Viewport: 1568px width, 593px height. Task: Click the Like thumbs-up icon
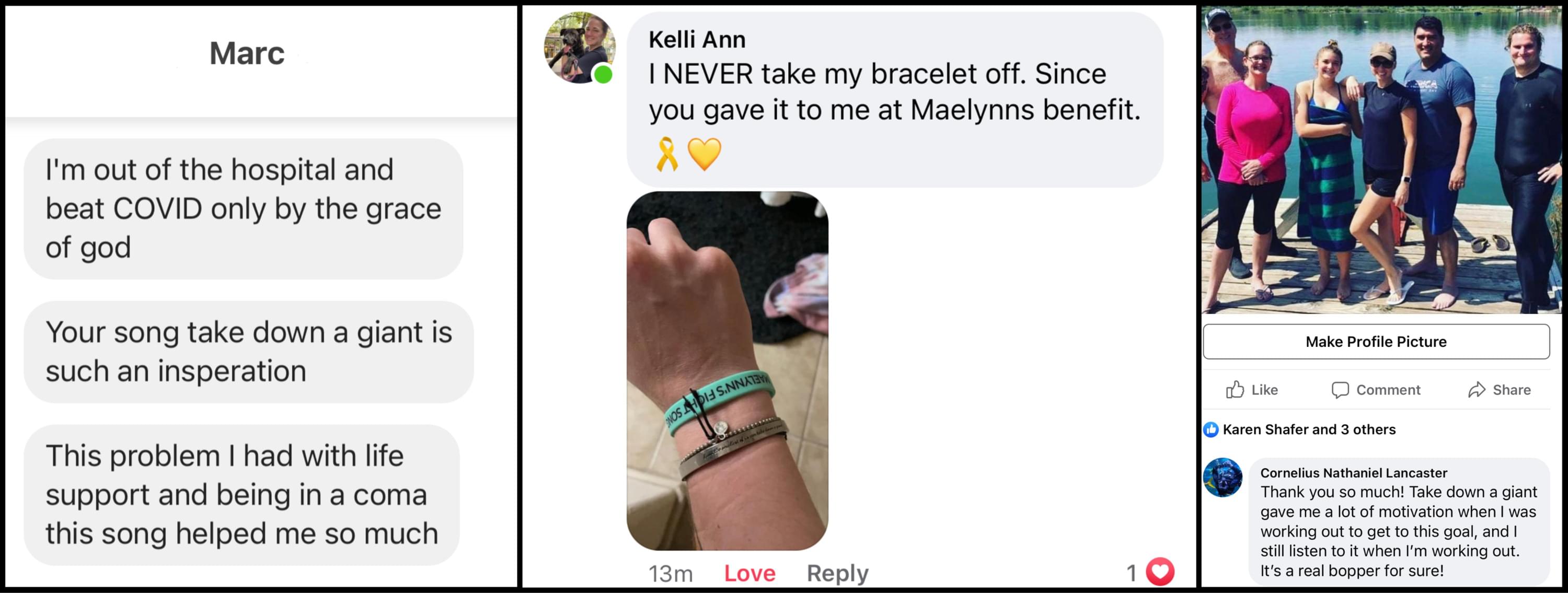(x=1235, y=389)
